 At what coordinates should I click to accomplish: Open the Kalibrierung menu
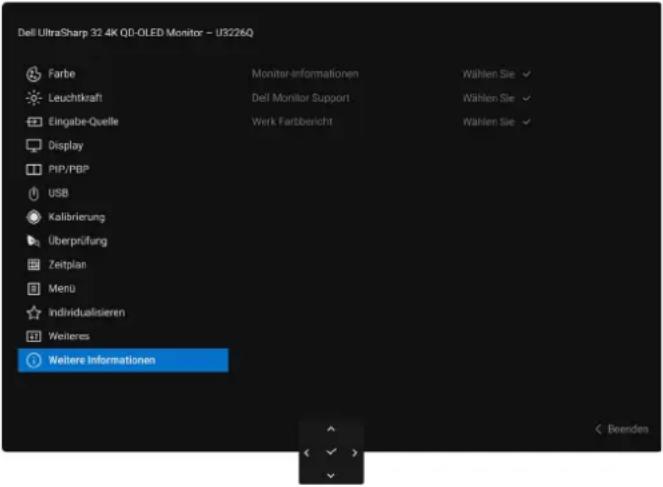(x=77, y=217)
